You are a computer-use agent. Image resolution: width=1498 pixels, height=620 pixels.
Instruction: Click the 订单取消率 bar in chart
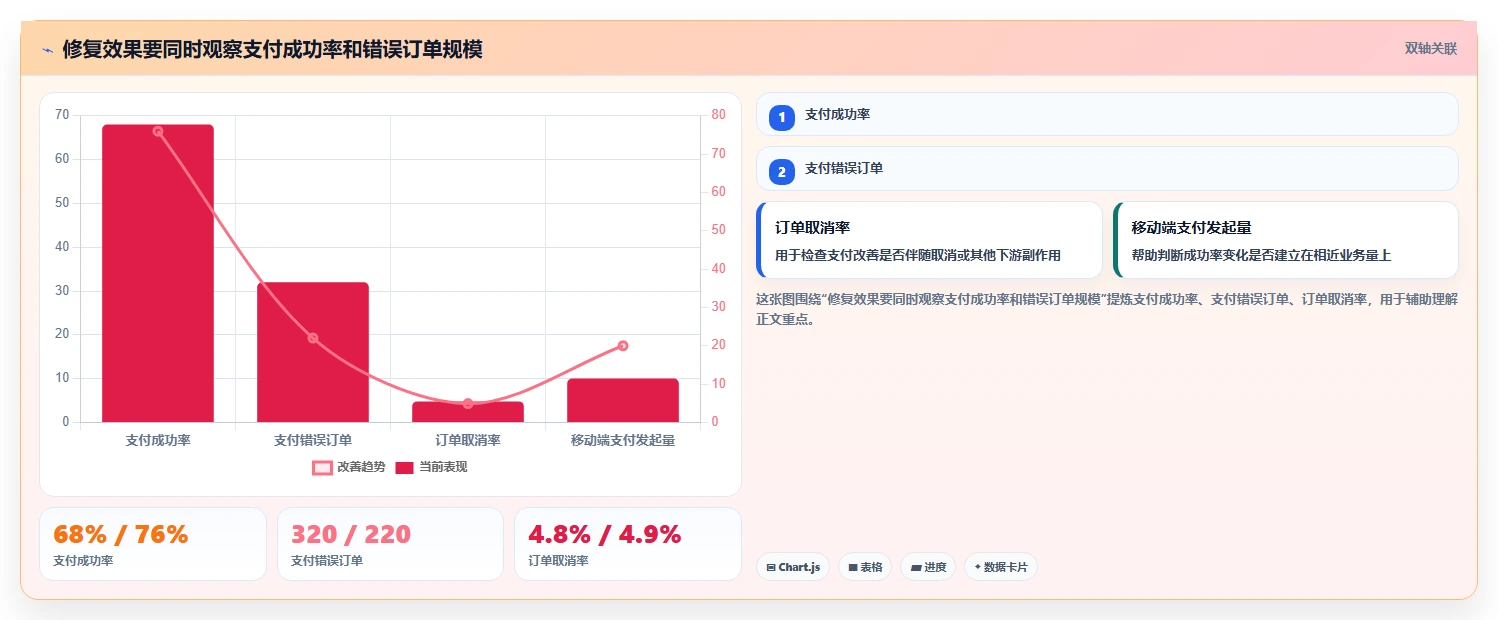pyautogui.click(x=468, y=412)
